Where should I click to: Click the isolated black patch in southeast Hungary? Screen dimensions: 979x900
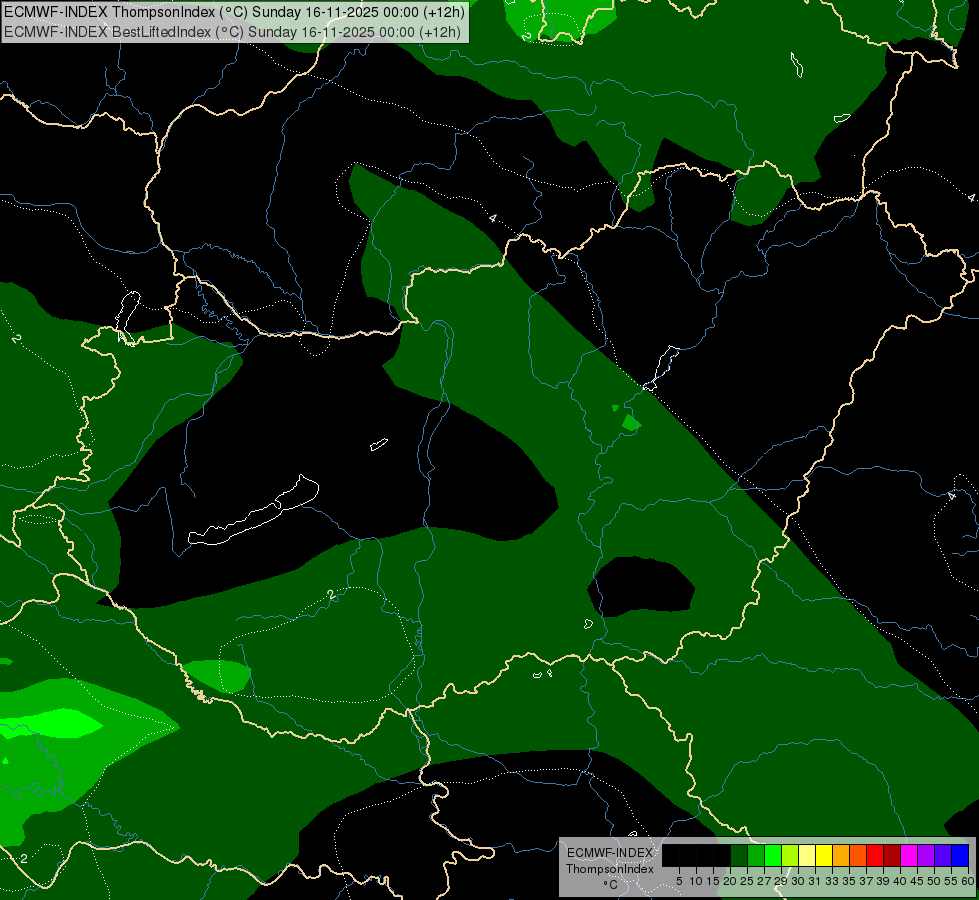[642, 586]
